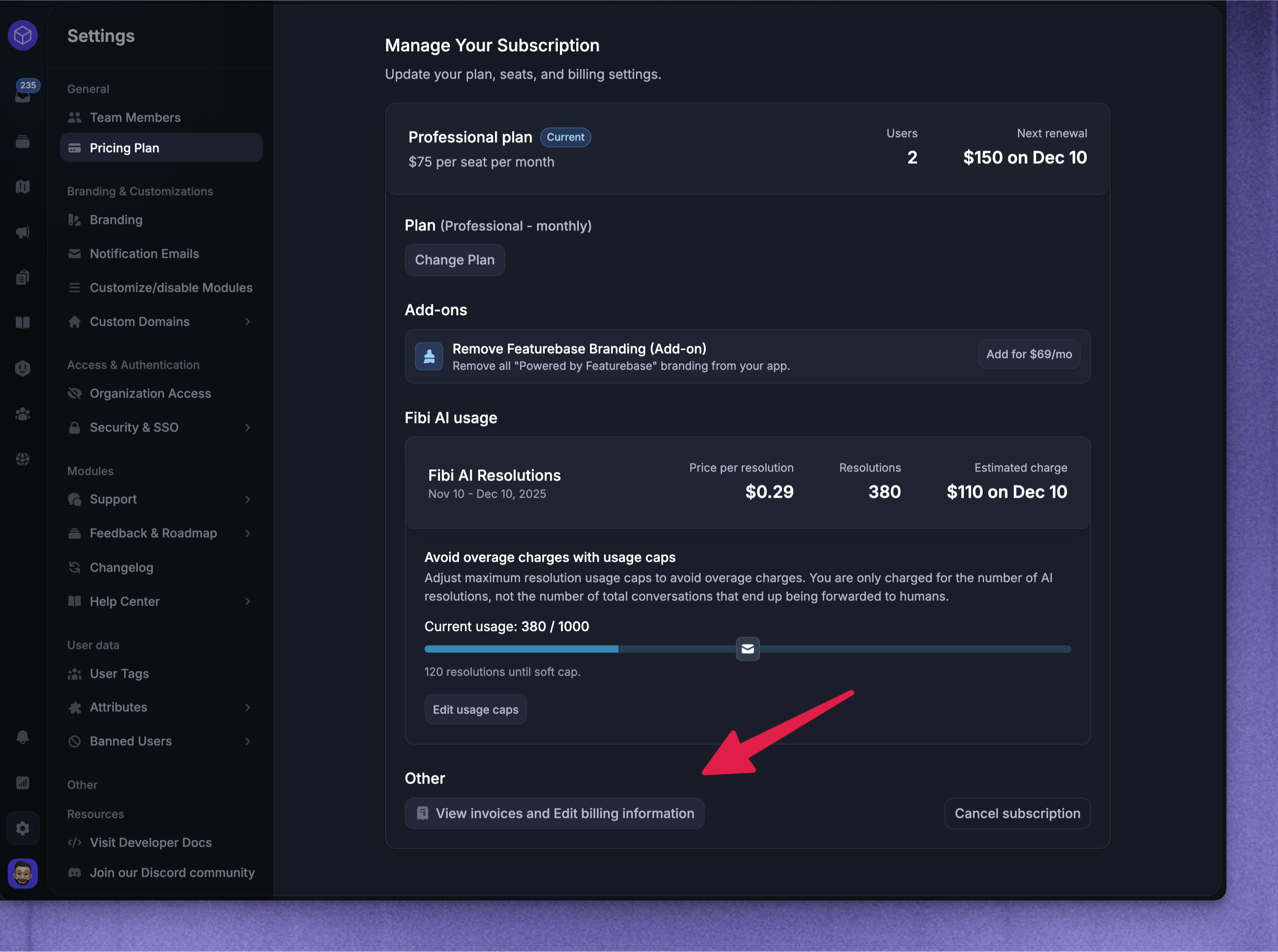The image size is (1278, 952).
Task: Open the clipboard surveys icon in rail
Action: (x=22, y=277)
